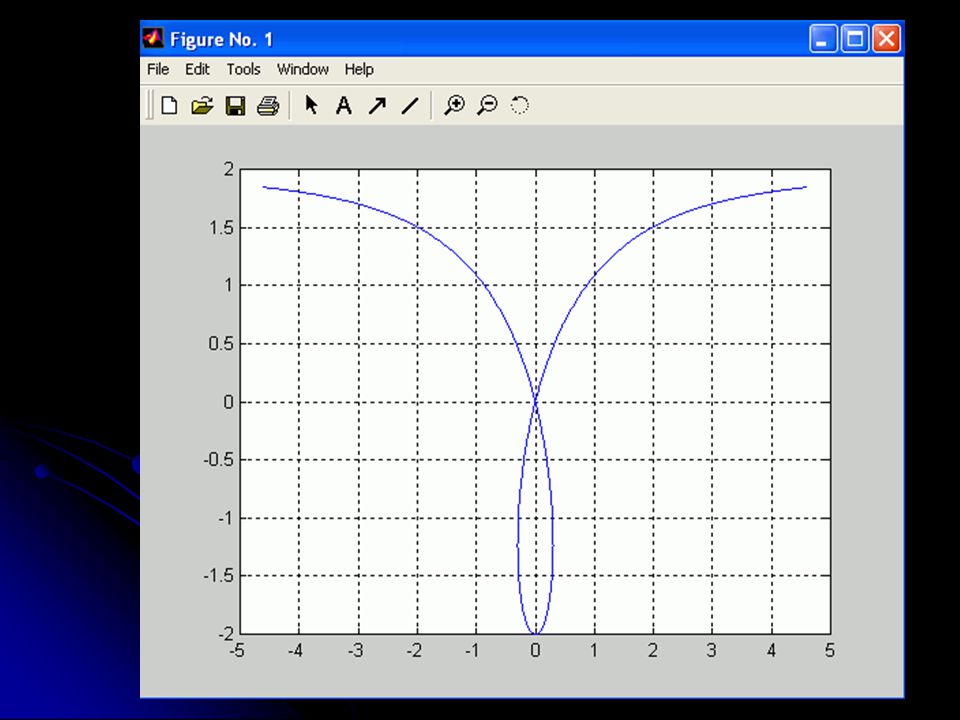Print the figure with the printer icon
The image size is (960, 720).
point(268,105)
